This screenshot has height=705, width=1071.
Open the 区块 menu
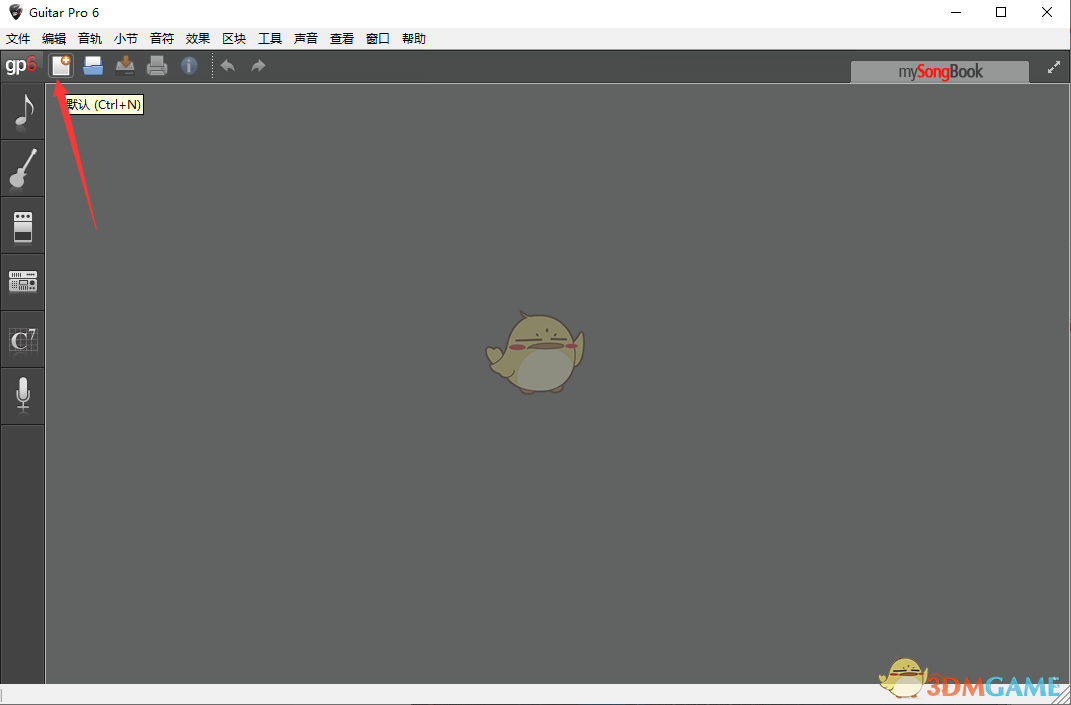coord(234,39)
